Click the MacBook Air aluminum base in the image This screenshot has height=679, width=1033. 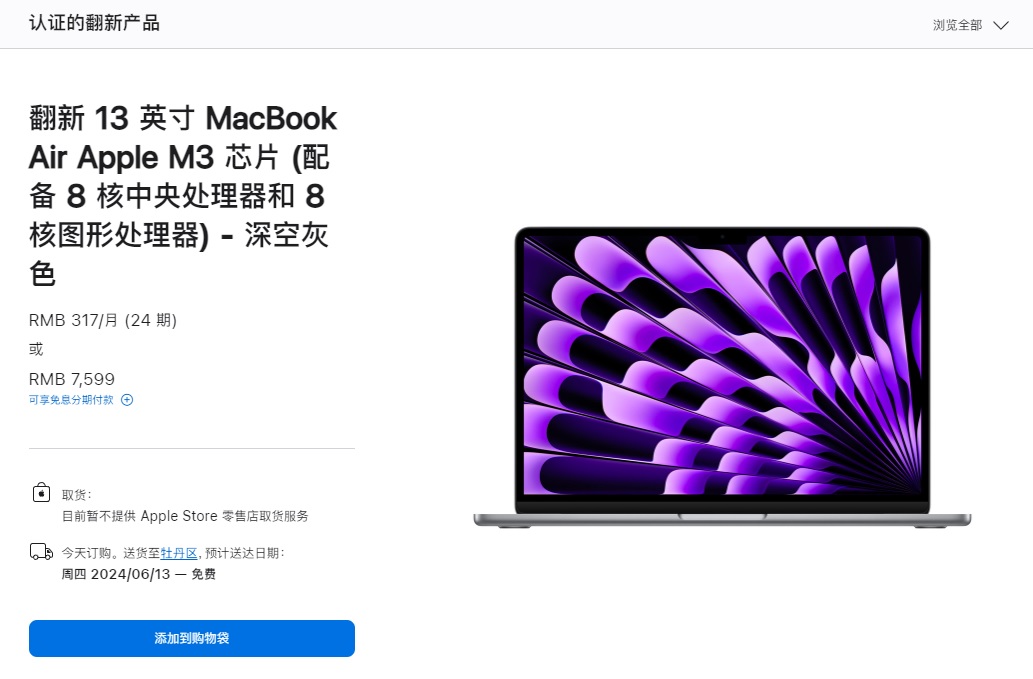click(722, 520)
